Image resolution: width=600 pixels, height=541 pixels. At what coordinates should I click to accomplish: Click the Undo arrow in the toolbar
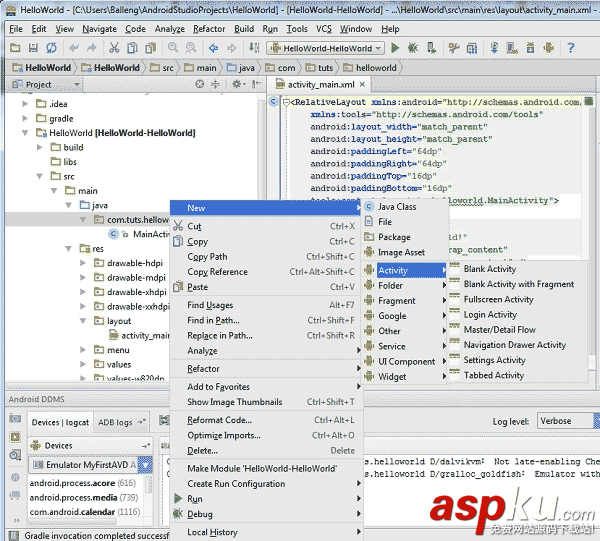tap(74, 48)
